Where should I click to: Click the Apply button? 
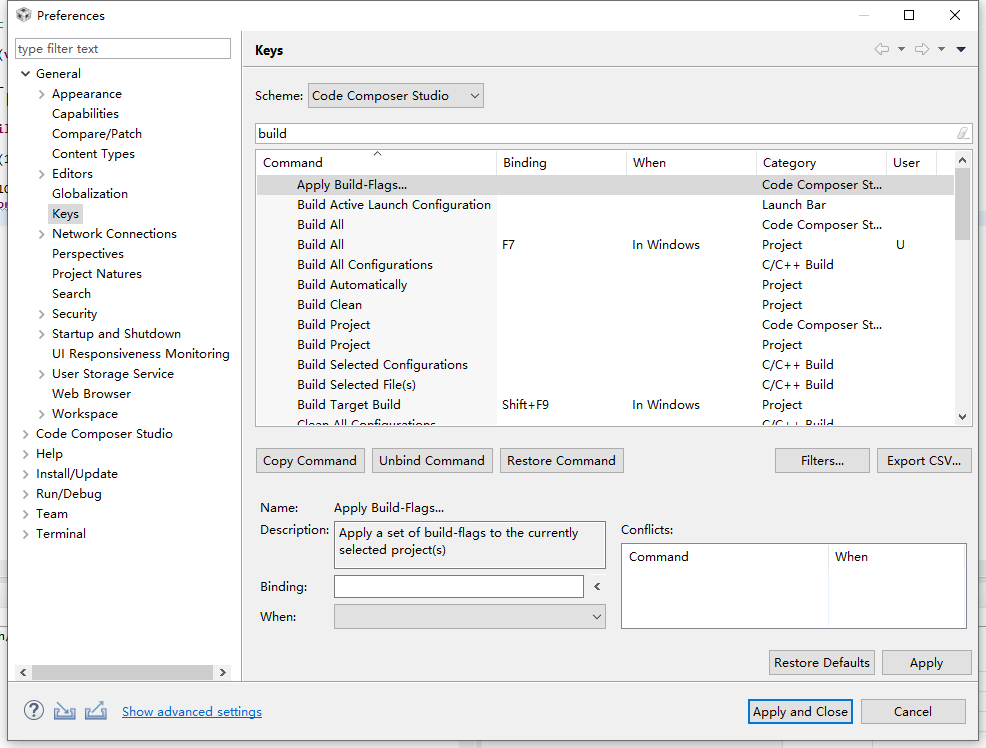pyautogui.click(x=926, y=663)
